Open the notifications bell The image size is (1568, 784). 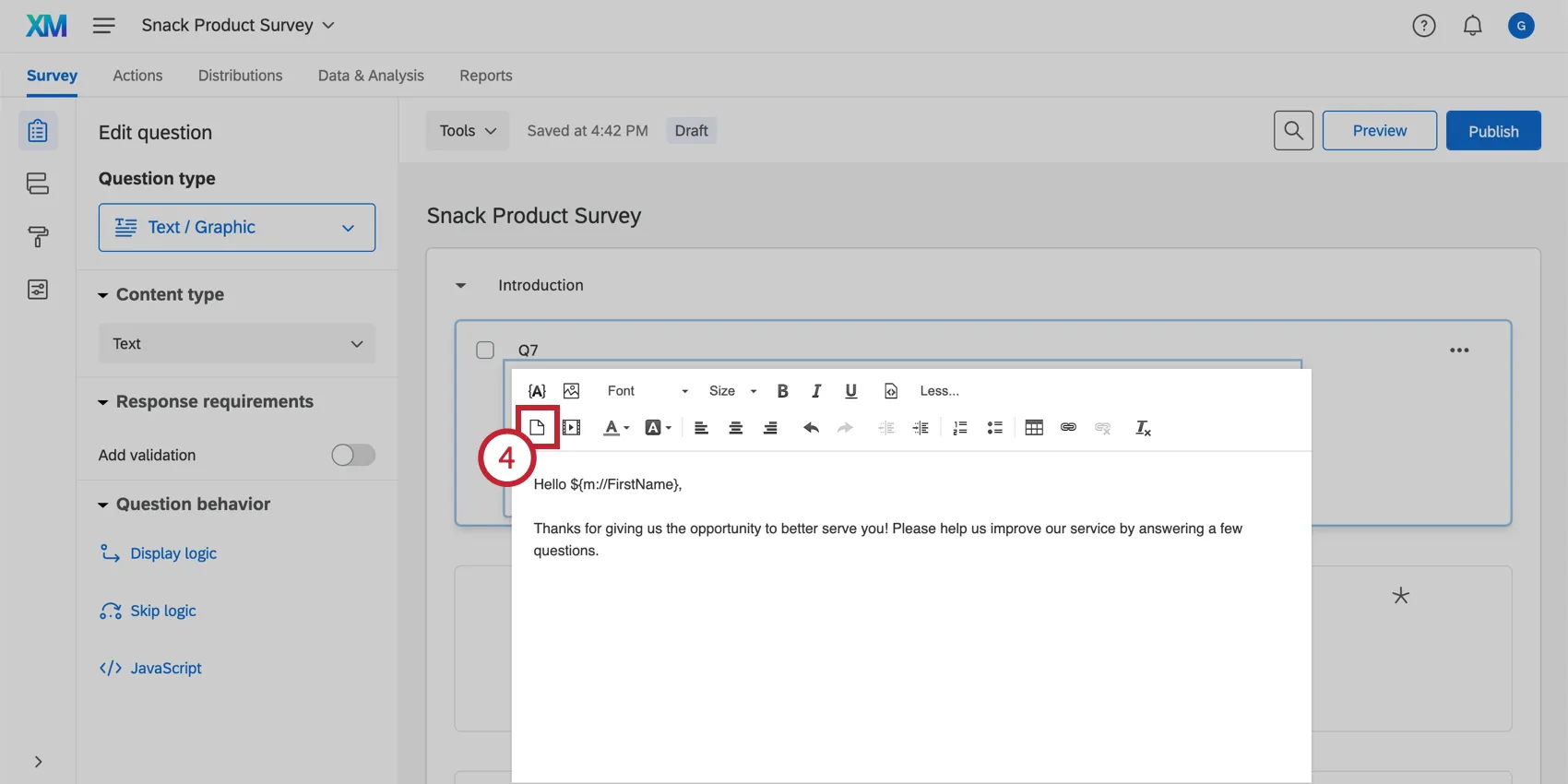[x=1473, y=26]
